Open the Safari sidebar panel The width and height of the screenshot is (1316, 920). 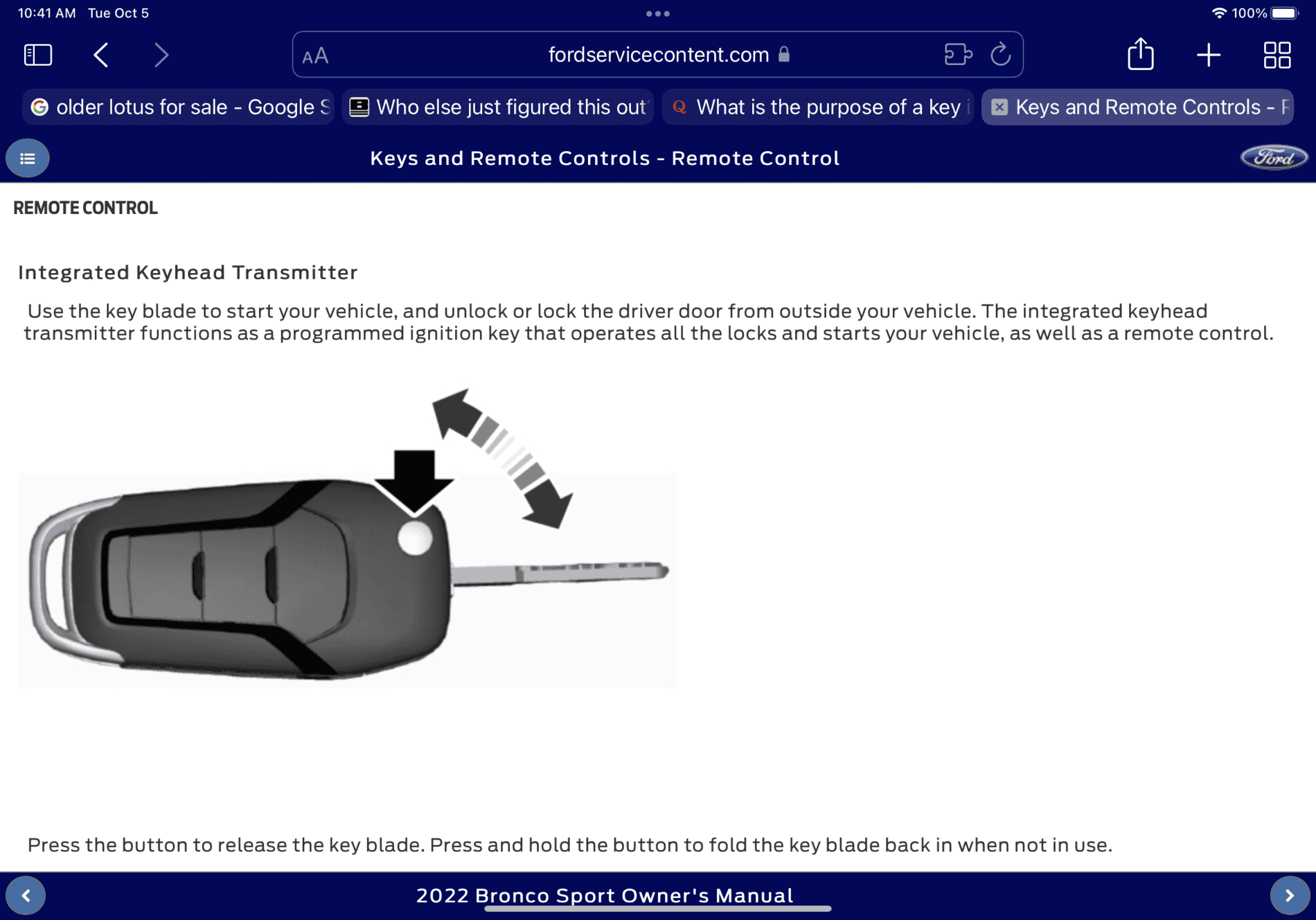(x=38, y=55)
